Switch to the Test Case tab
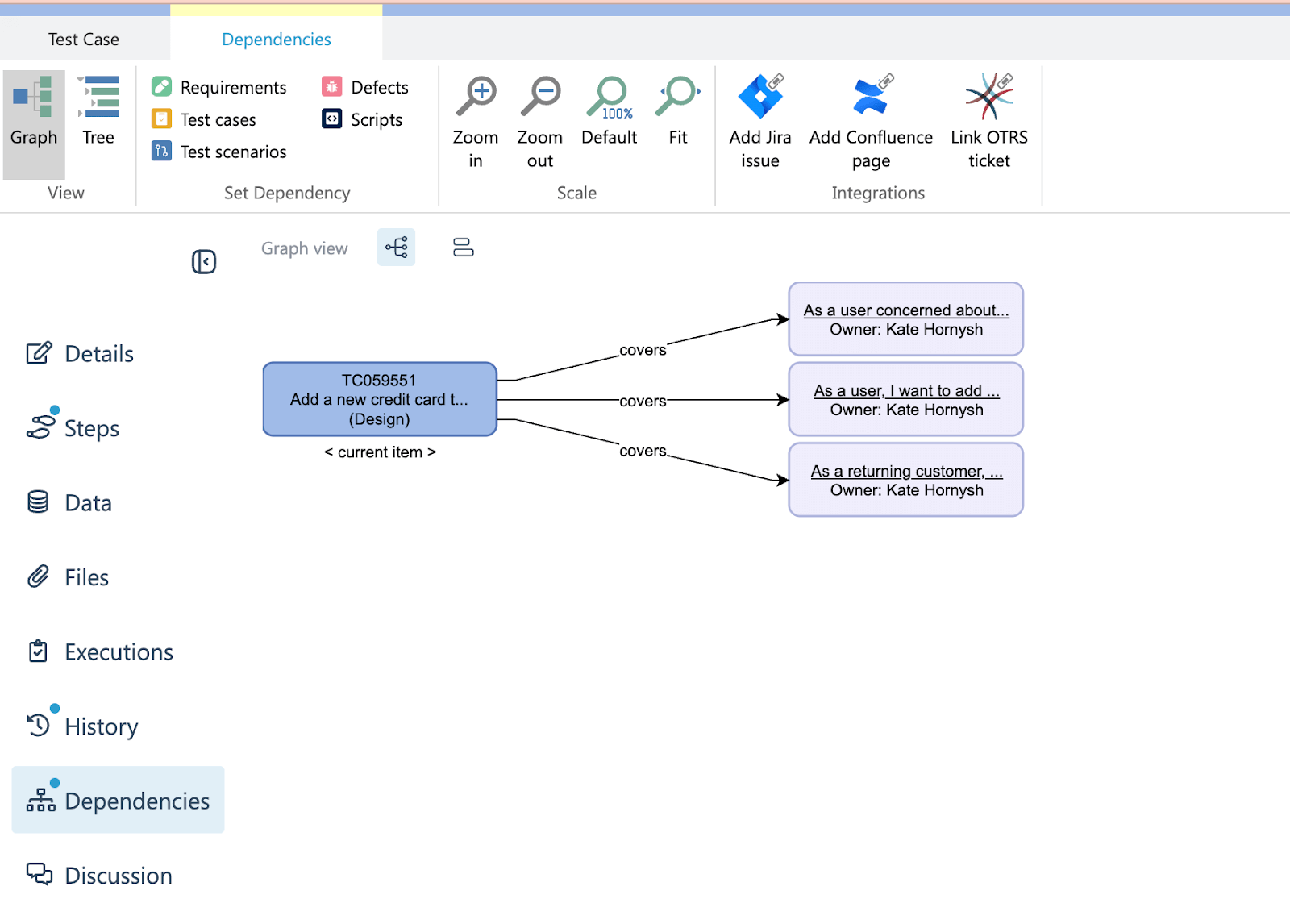Image resolution: width=1290 pixels, height=924 pixels. pyautogui.click(x=83, y=39)
